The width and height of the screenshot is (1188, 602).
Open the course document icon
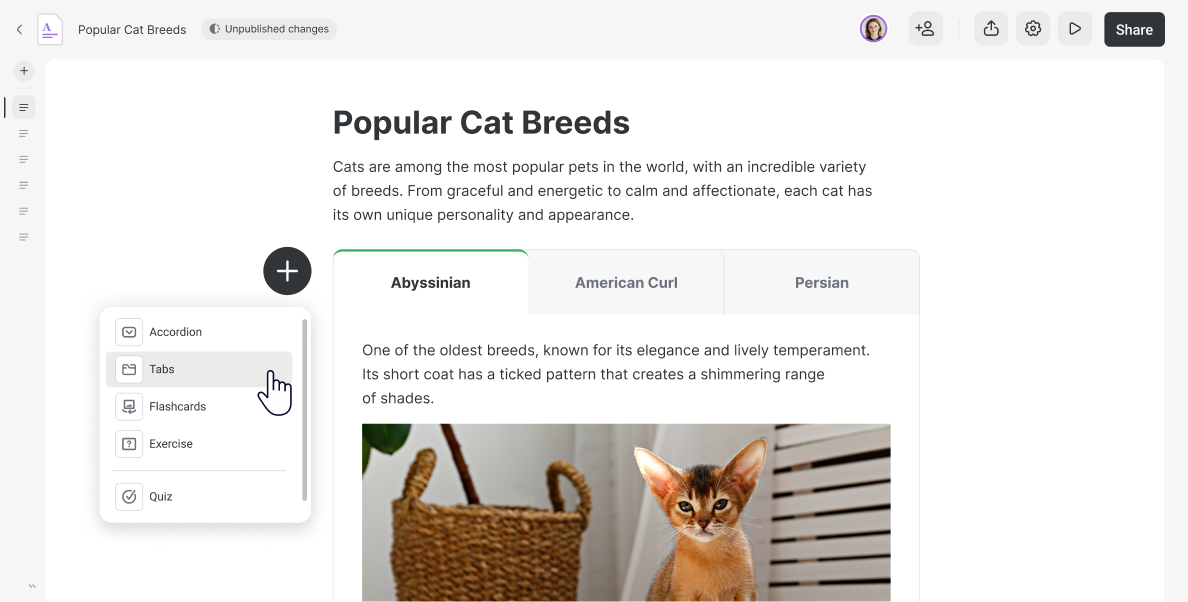pos(50,30)
